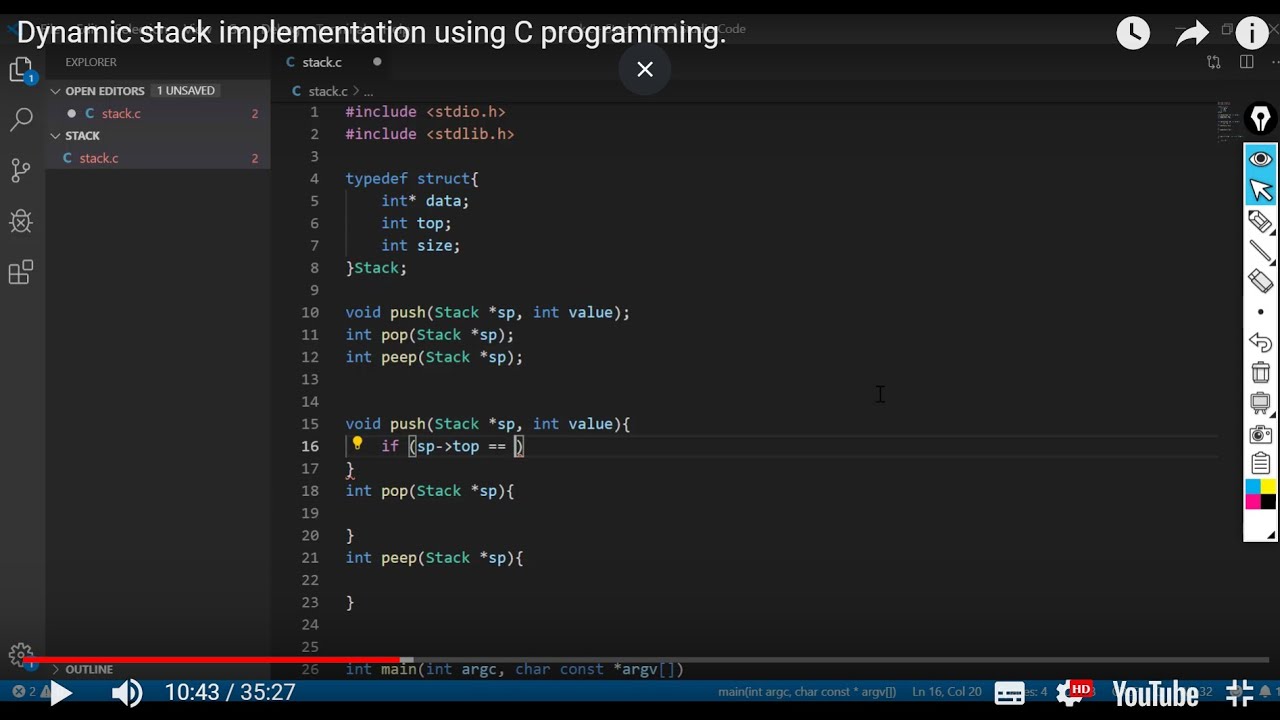Open notifications bell in status bar
This screenshot has height=720, width=1280.
click(1265, 692)
